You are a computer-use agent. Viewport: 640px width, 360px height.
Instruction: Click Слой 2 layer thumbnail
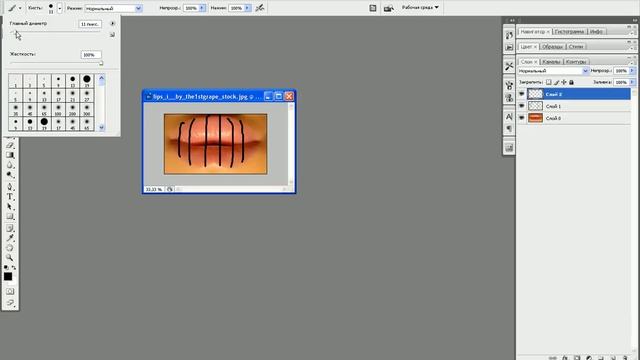tap(535, 94)
